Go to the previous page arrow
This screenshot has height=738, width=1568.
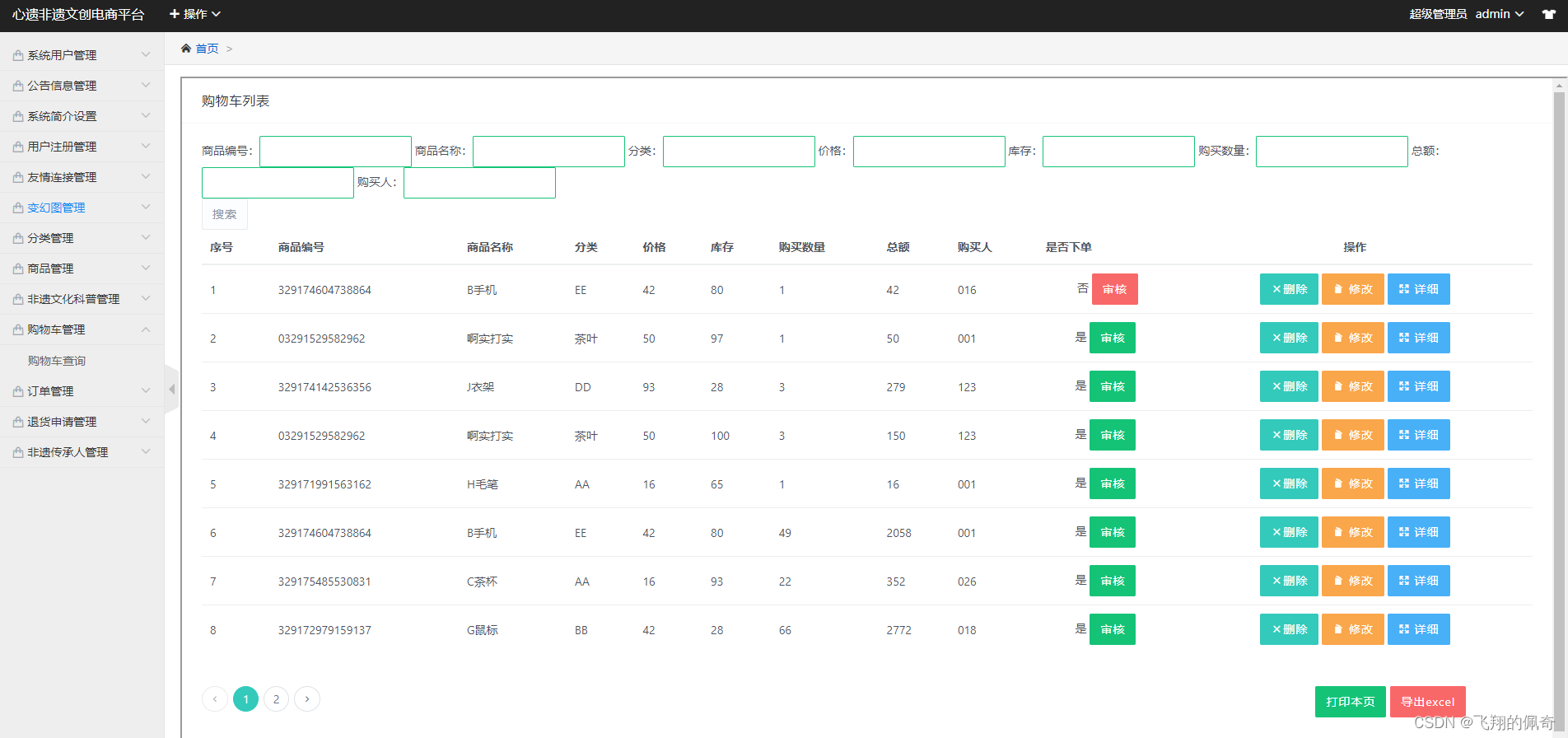point(215,698)
